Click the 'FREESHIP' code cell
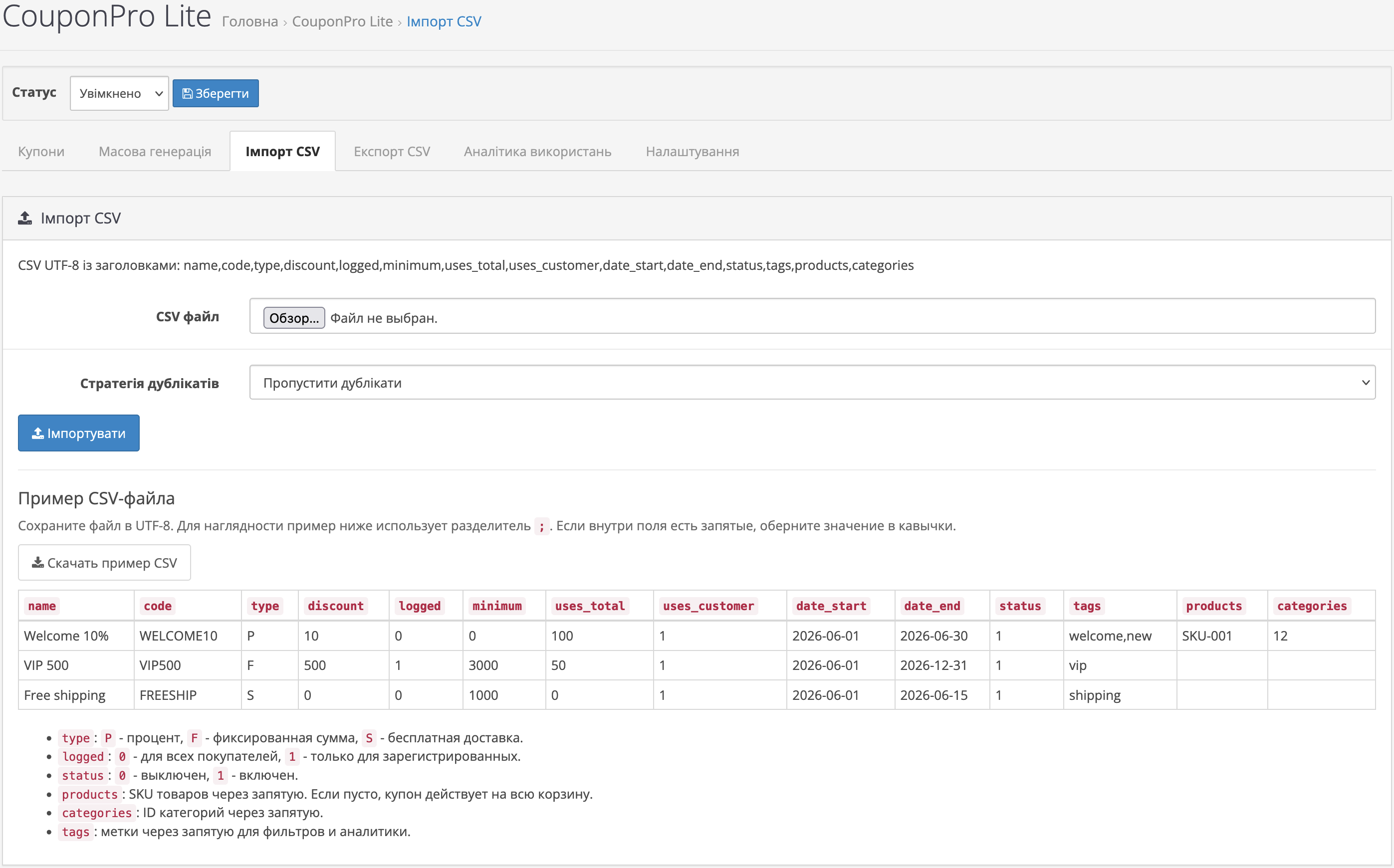1394x868 pixels. (188, 694)
